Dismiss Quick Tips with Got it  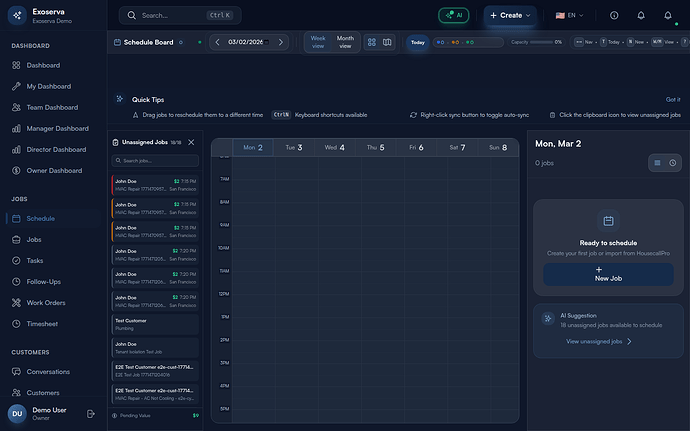(672, 99)
